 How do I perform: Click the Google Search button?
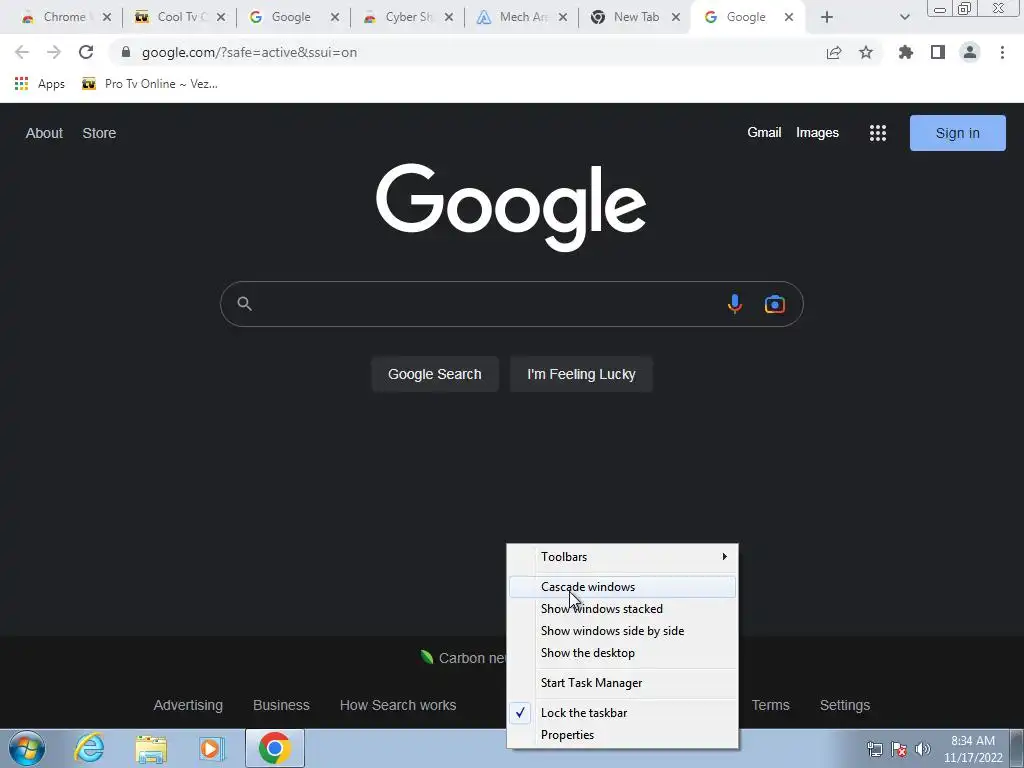click(435, 374)
